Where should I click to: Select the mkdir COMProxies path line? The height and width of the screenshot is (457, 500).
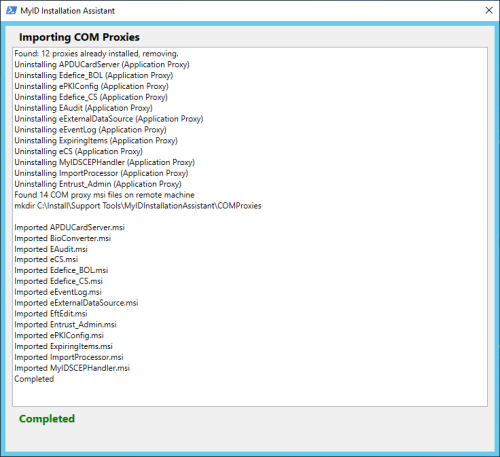coord(138,206)
